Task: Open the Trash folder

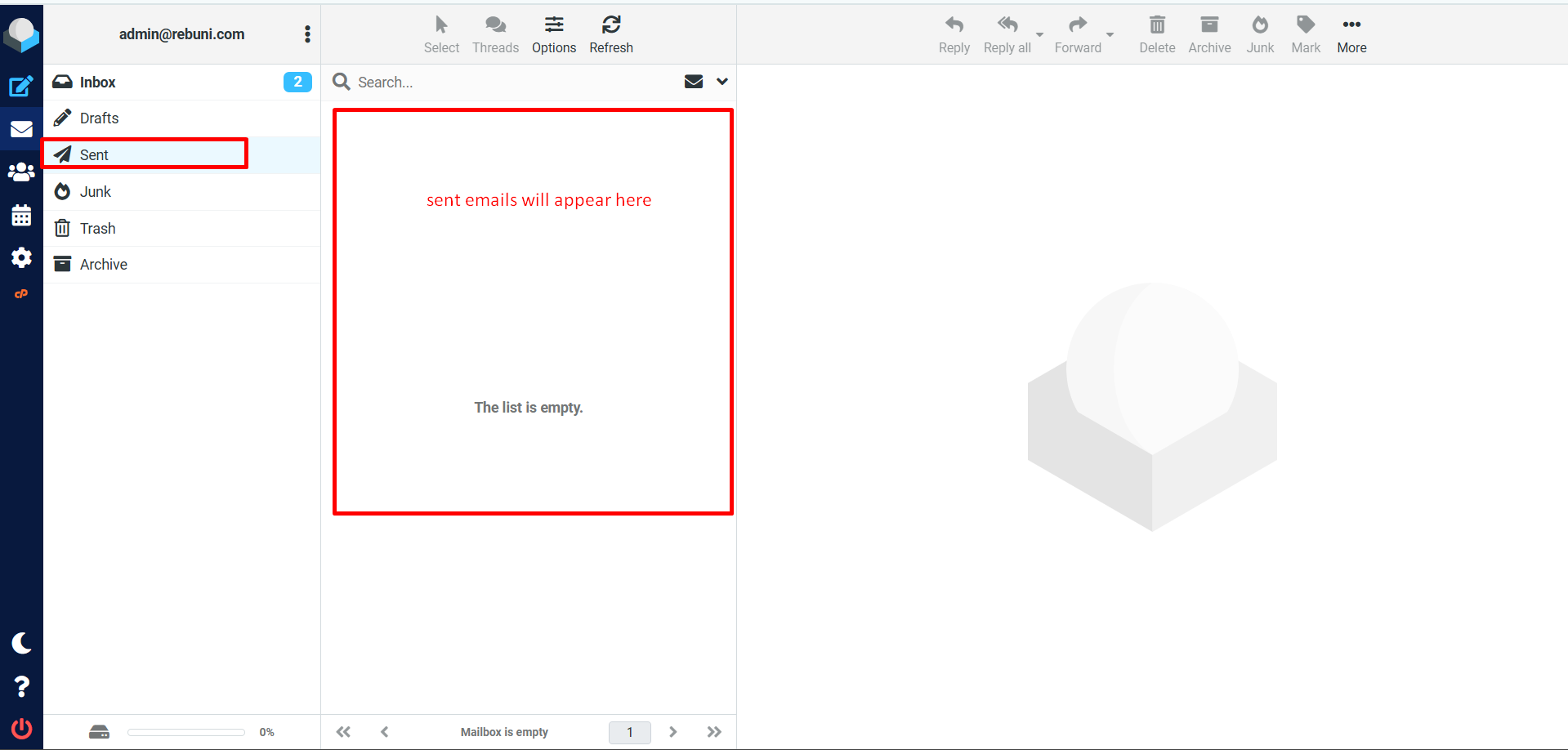Action: pyautogui.click(x=97, y=229)
